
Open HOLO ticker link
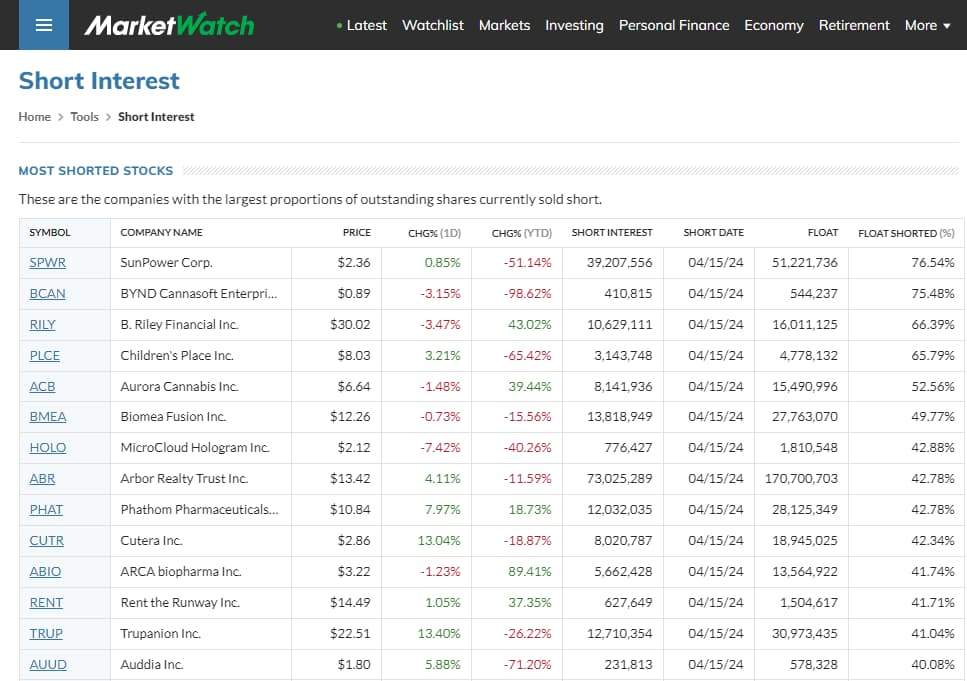(x=47, y=447)
